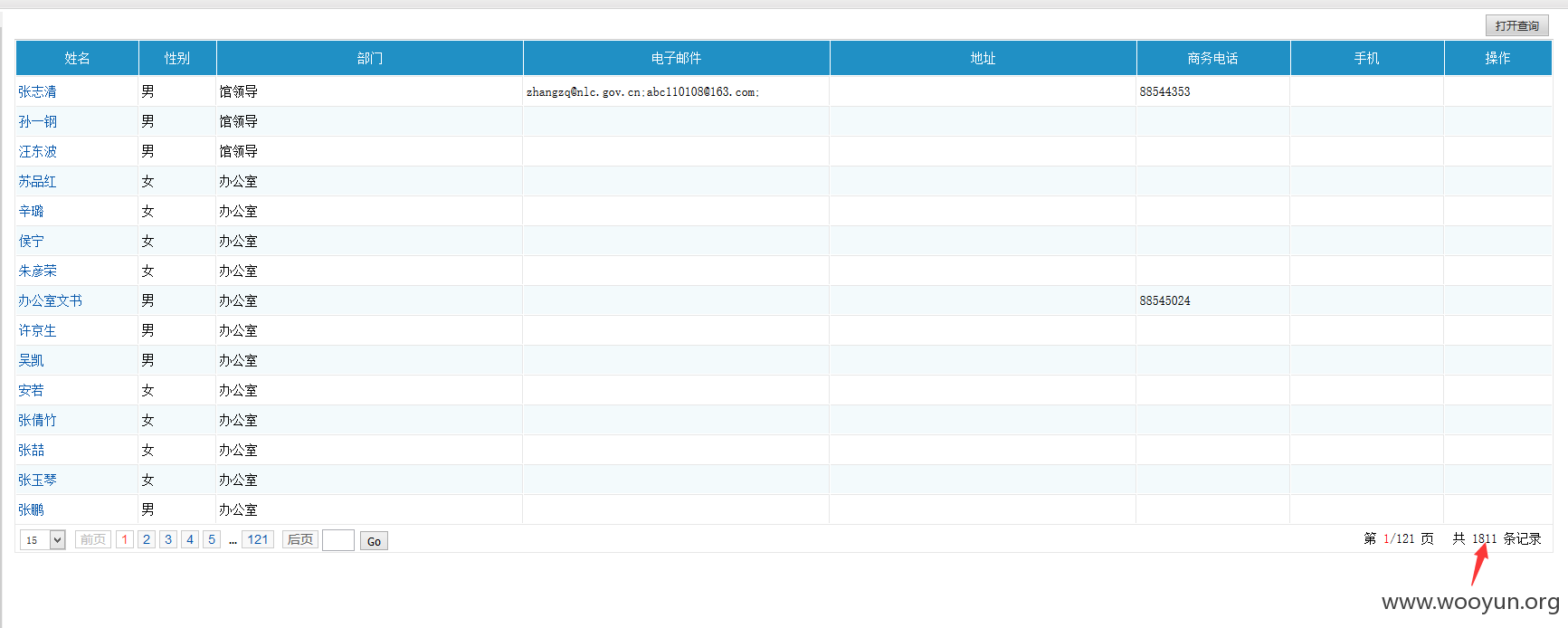Click the 后页 next page button

300,539
